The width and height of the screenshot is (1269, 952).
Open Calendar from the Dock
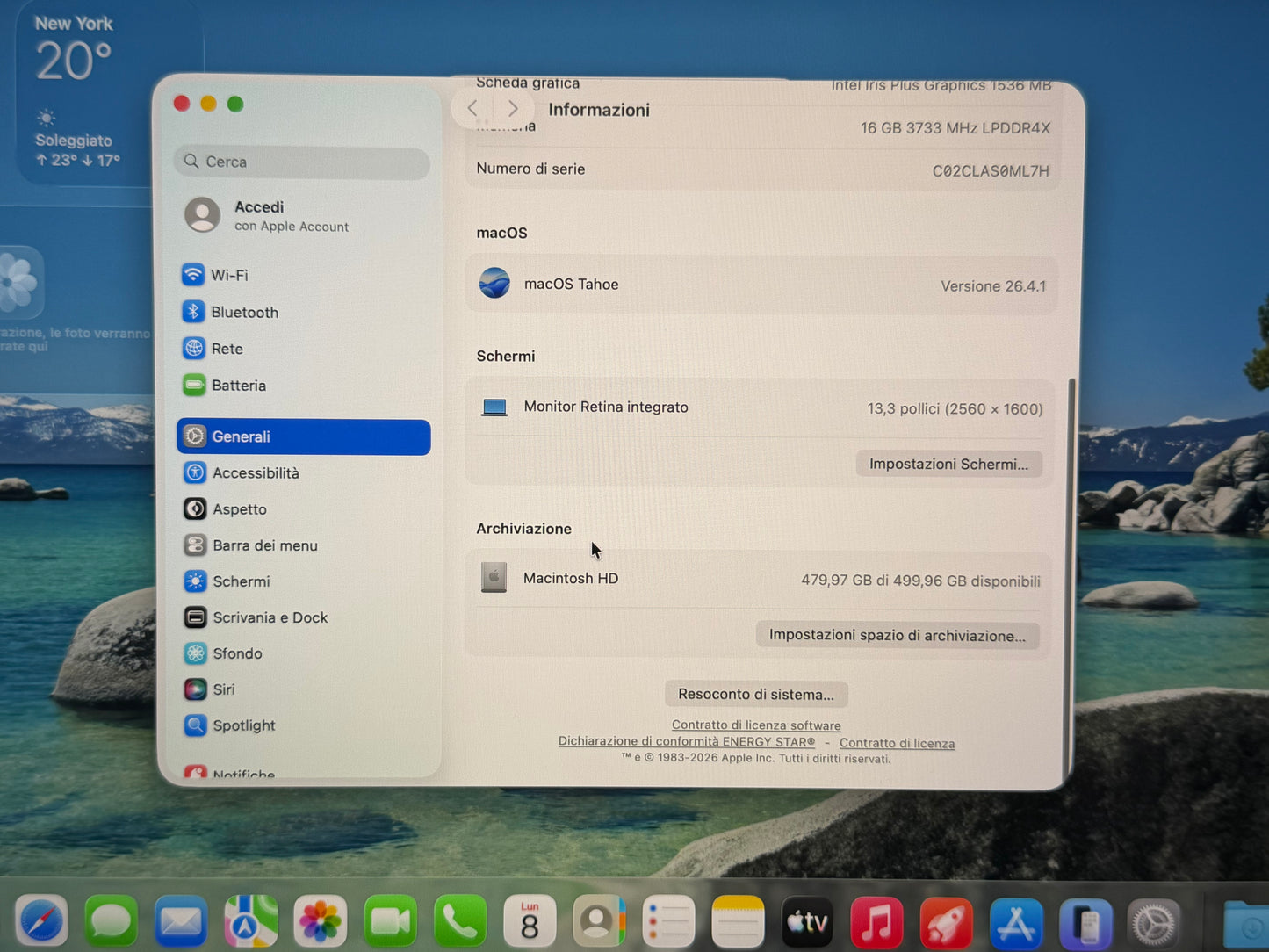point(529,921)
